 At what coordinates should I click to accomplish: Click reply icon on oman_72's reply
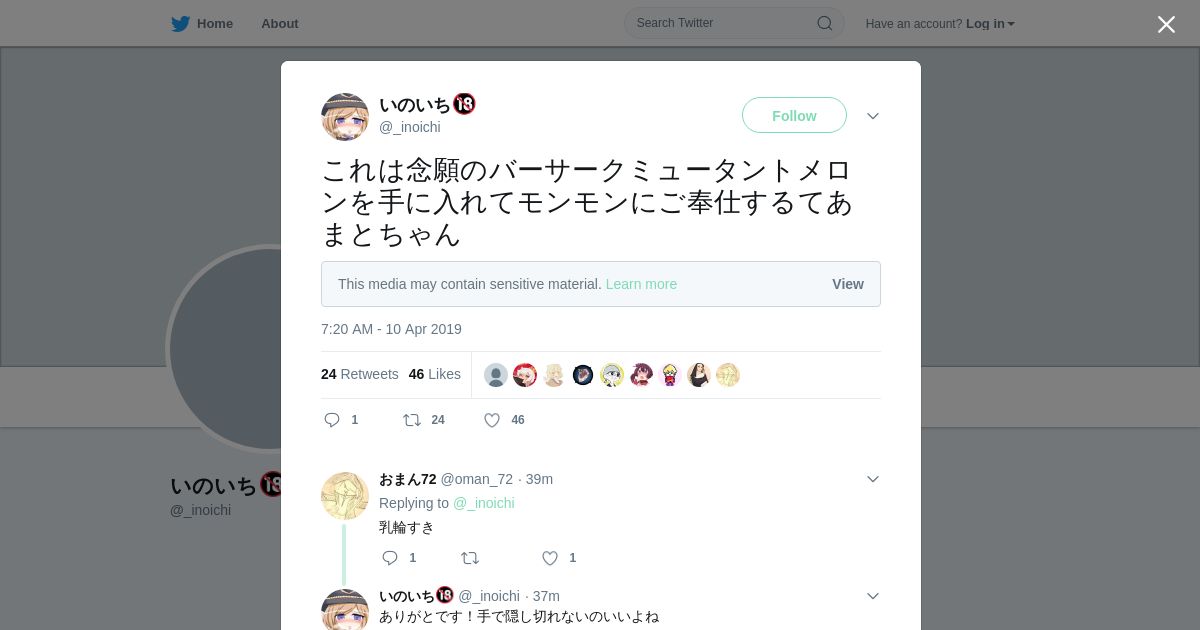pos(390,558)
